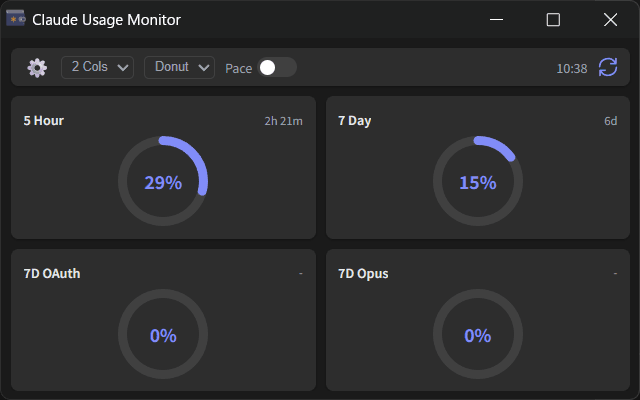Click the 7D OAuth card label
Viewport: 640px width, 400px height.
coord(52,273)
